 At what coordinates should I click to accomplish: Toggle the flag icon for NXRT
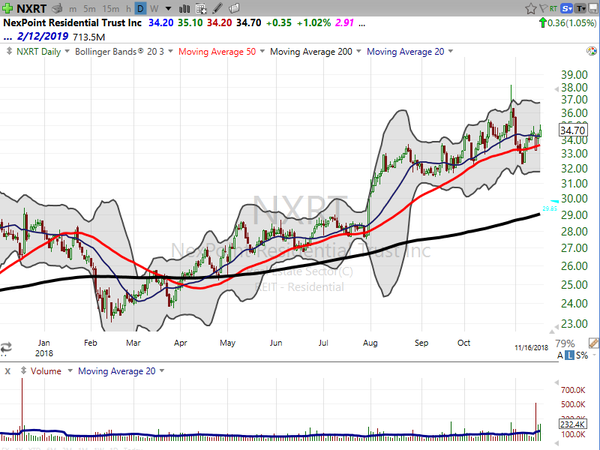click(543, 8)
